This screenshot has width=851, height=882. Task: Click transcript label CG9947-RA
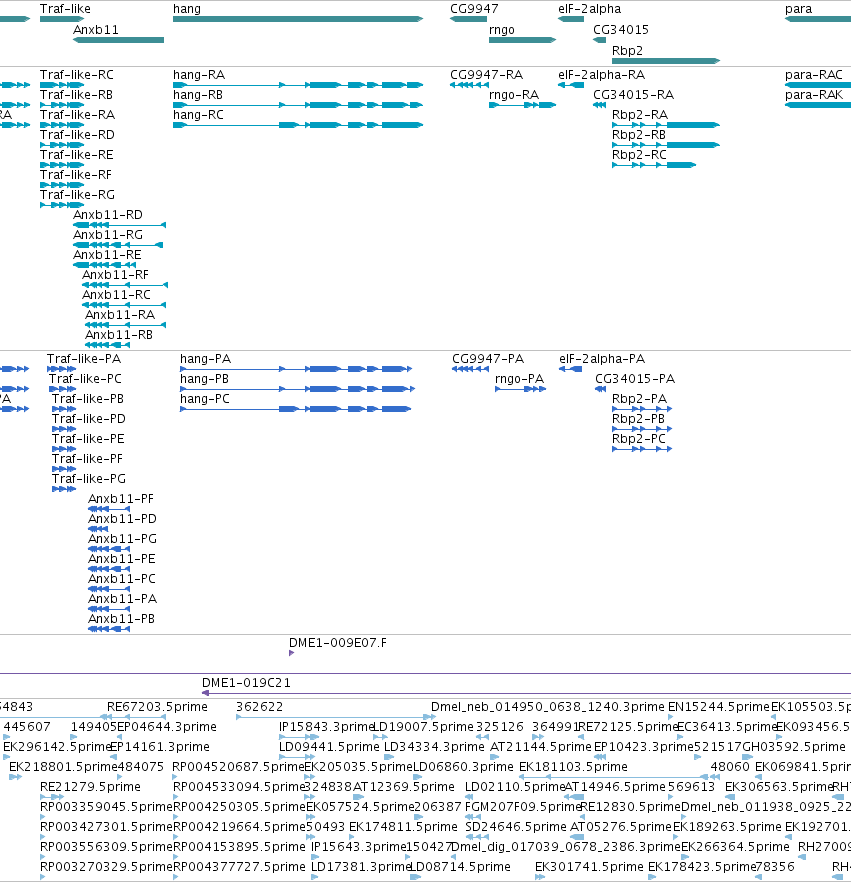click(487, 75)
